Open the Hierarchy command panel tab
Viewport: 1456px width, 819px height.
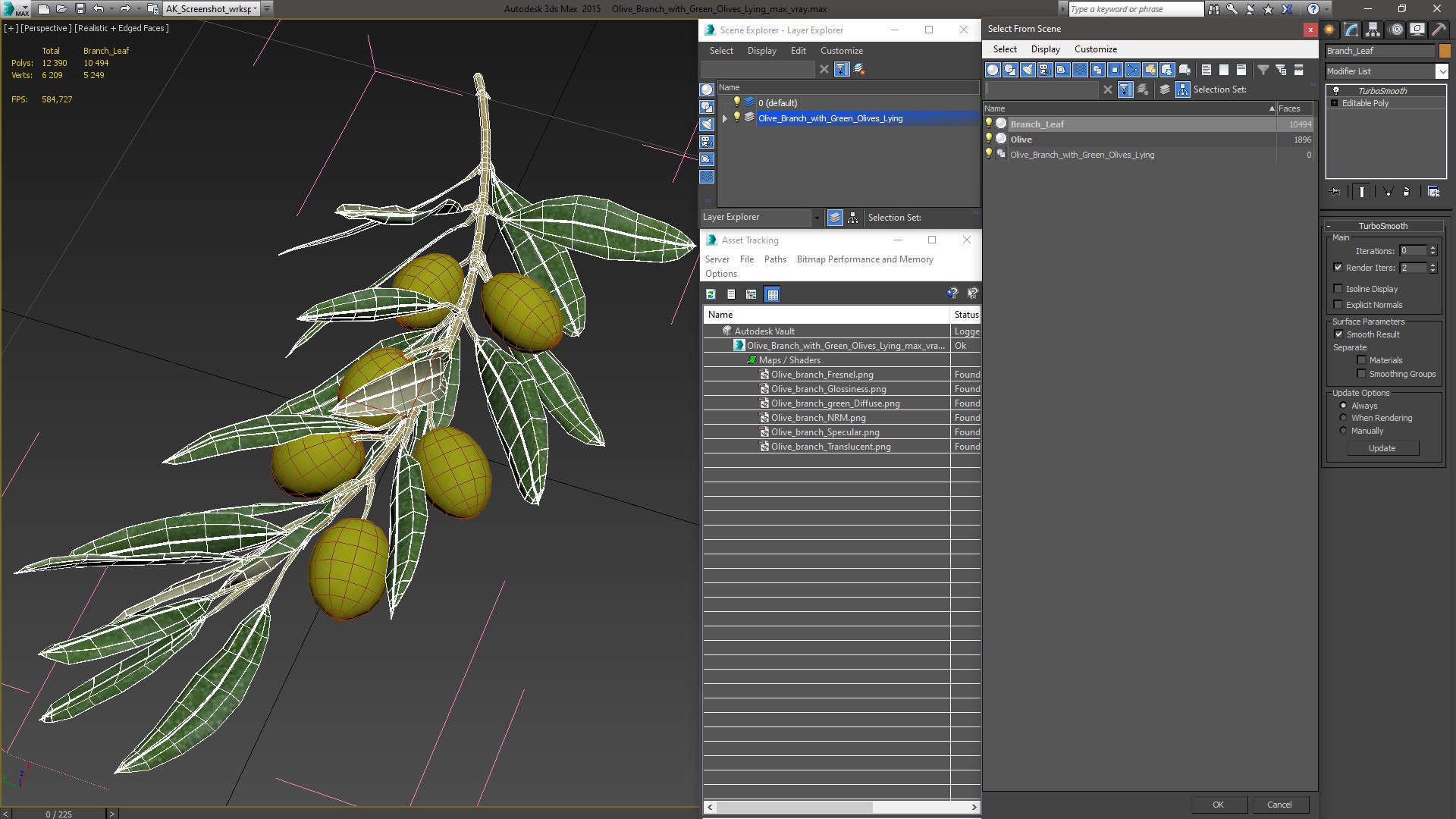[x=1373, y=30]
